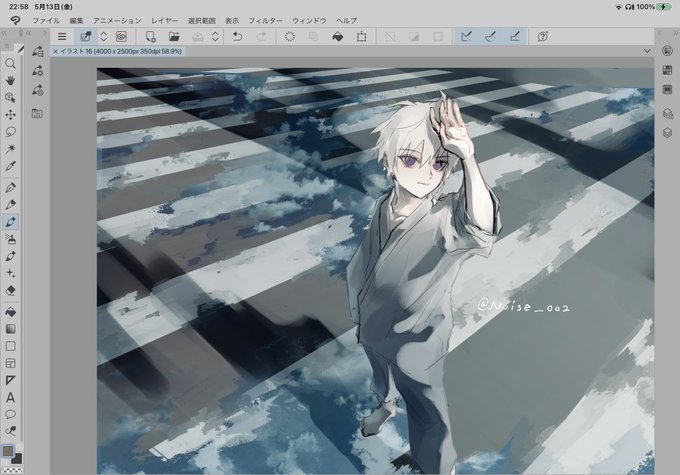
Task: Open the Sub Tool panel icon
Action: pyautogui.click(x=37, y=51)
